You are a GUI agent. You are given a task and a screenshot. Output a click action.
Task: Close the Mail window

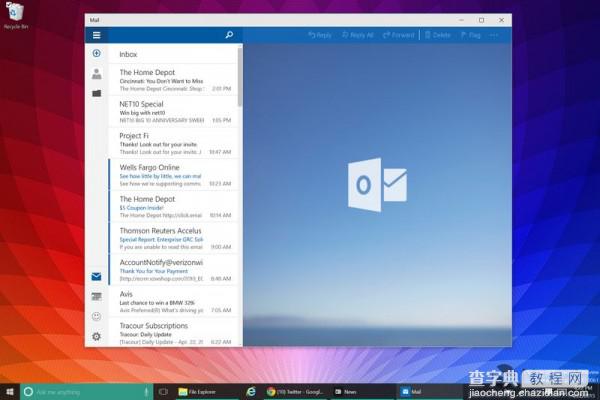501,20
